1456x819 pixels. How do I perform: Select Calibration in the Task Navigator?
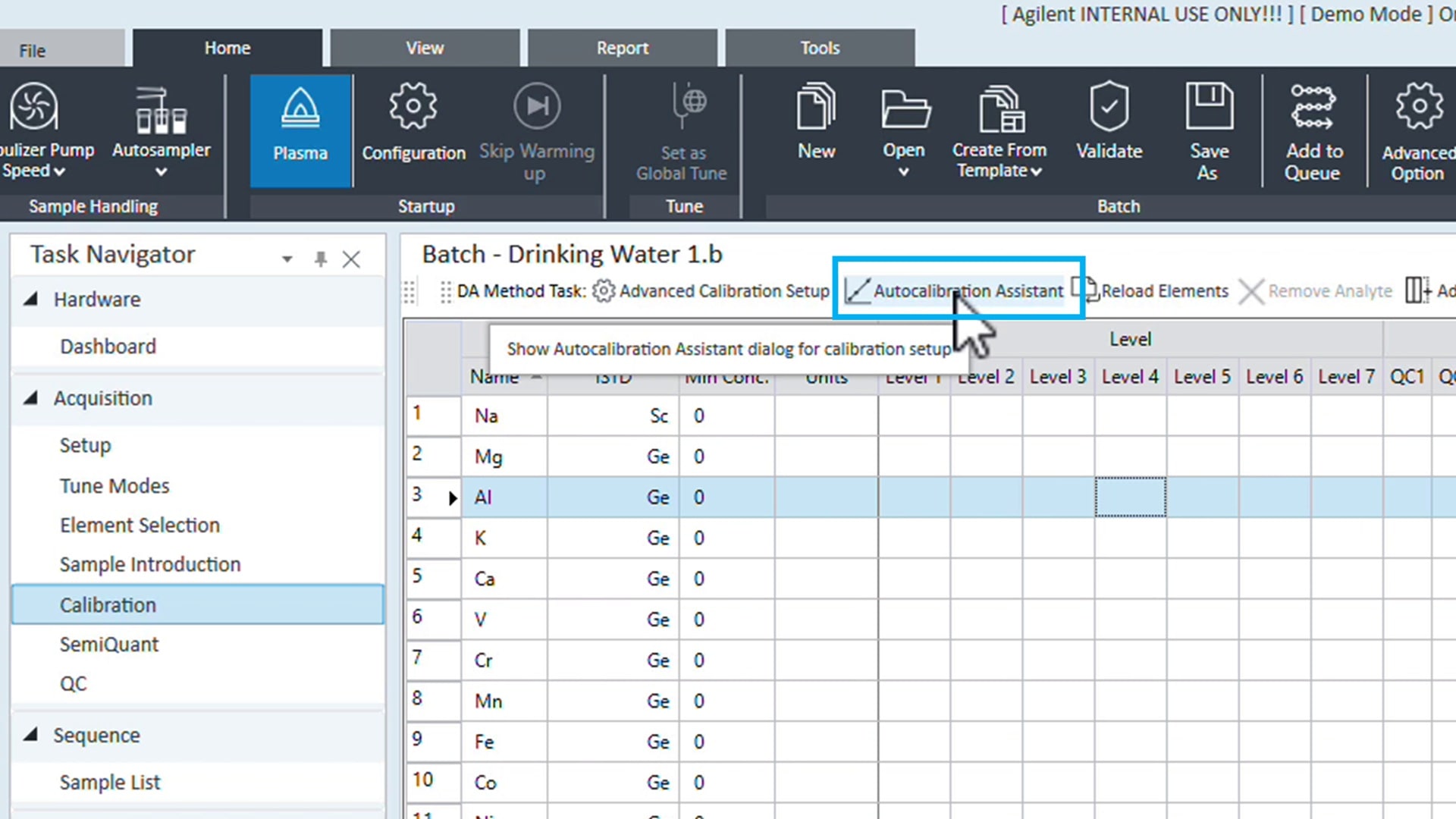[x=108, y=604]
